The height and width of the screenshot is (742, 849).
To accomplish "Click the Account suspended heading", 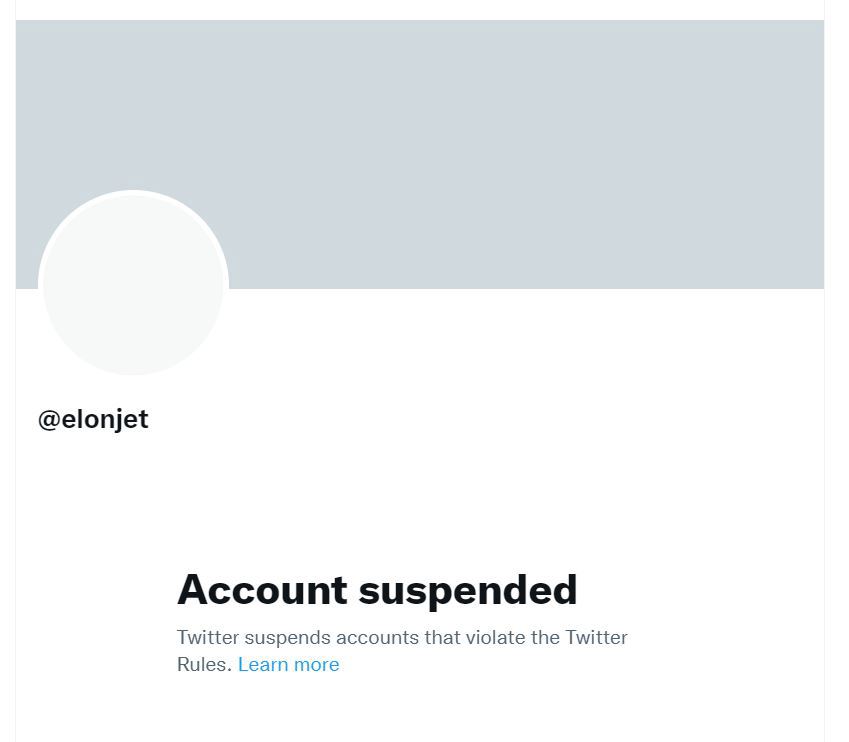I will (377, 590).
